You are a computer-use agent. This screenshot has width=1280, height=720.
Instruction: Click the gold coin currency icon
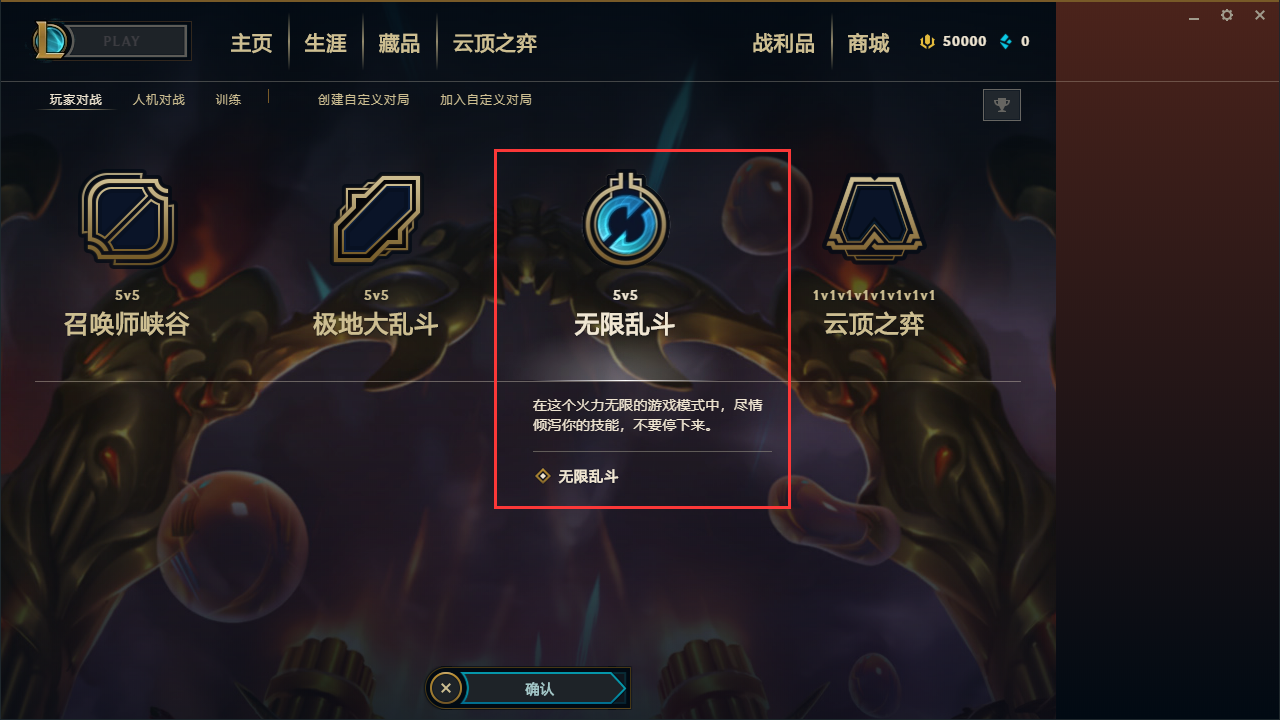click(927, 41)
